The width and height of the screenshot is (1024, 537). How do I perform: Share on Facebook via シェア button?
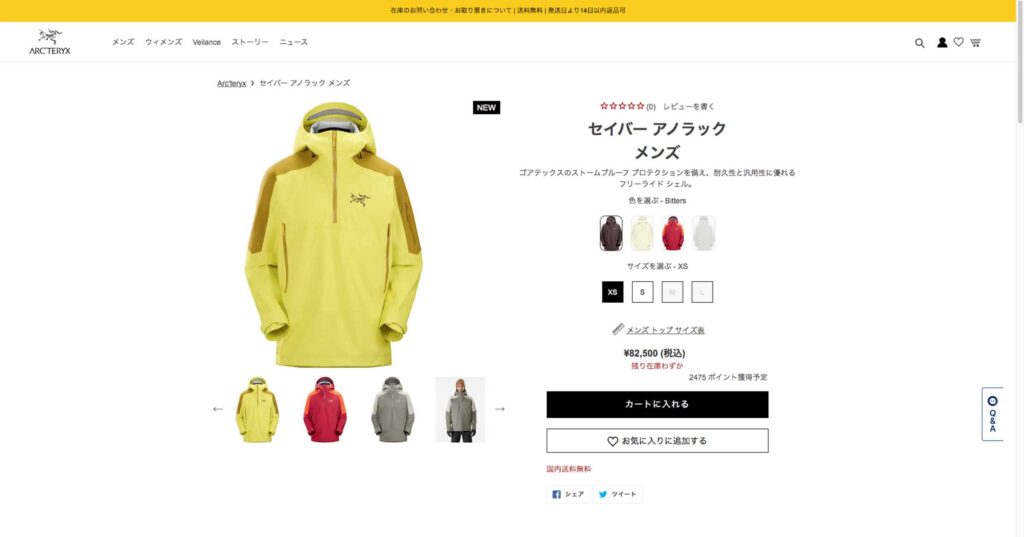point(568,494)
